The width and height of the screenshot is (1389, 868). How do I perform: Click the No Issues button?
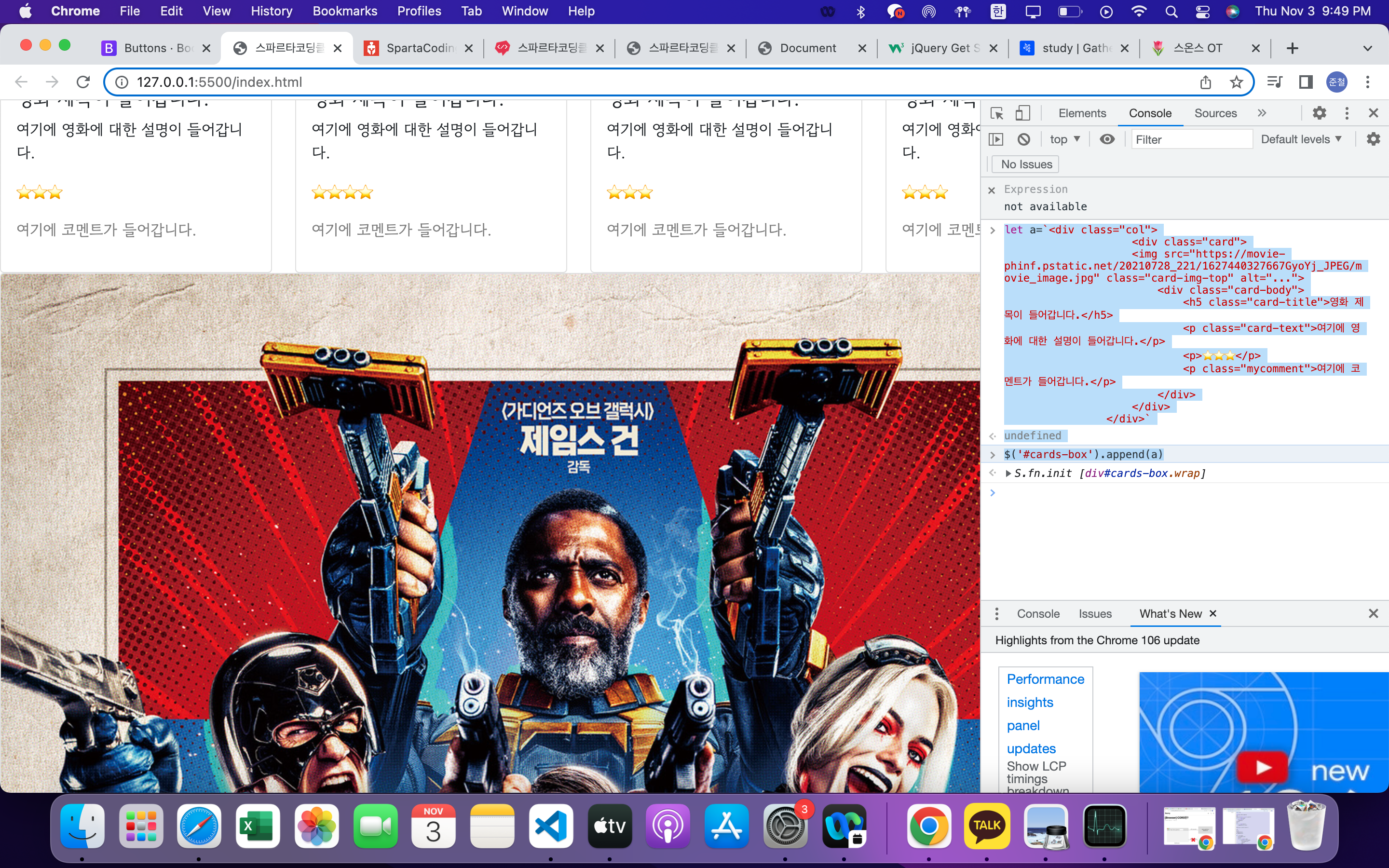[x=1026, y=165]
